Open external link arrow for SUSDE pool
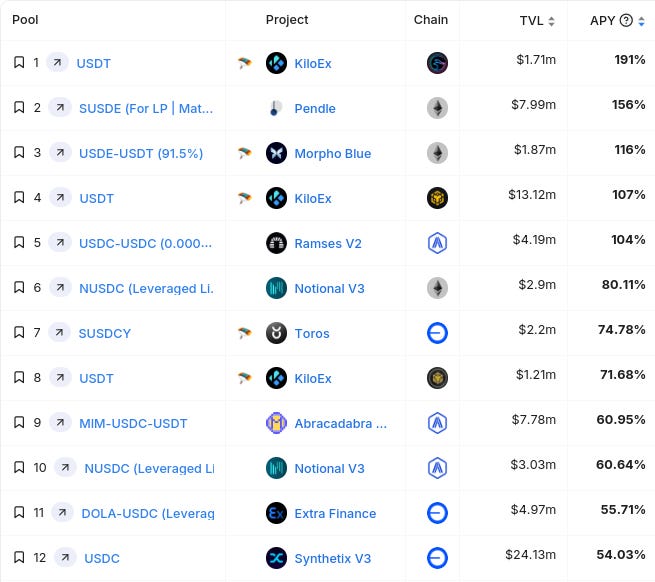The image size is (655, 582). 60,107
